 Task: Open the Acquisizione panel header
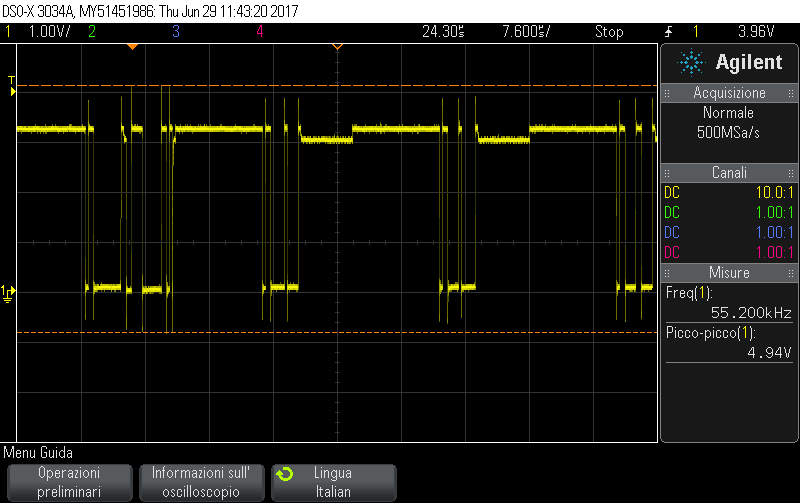[729, 93]
